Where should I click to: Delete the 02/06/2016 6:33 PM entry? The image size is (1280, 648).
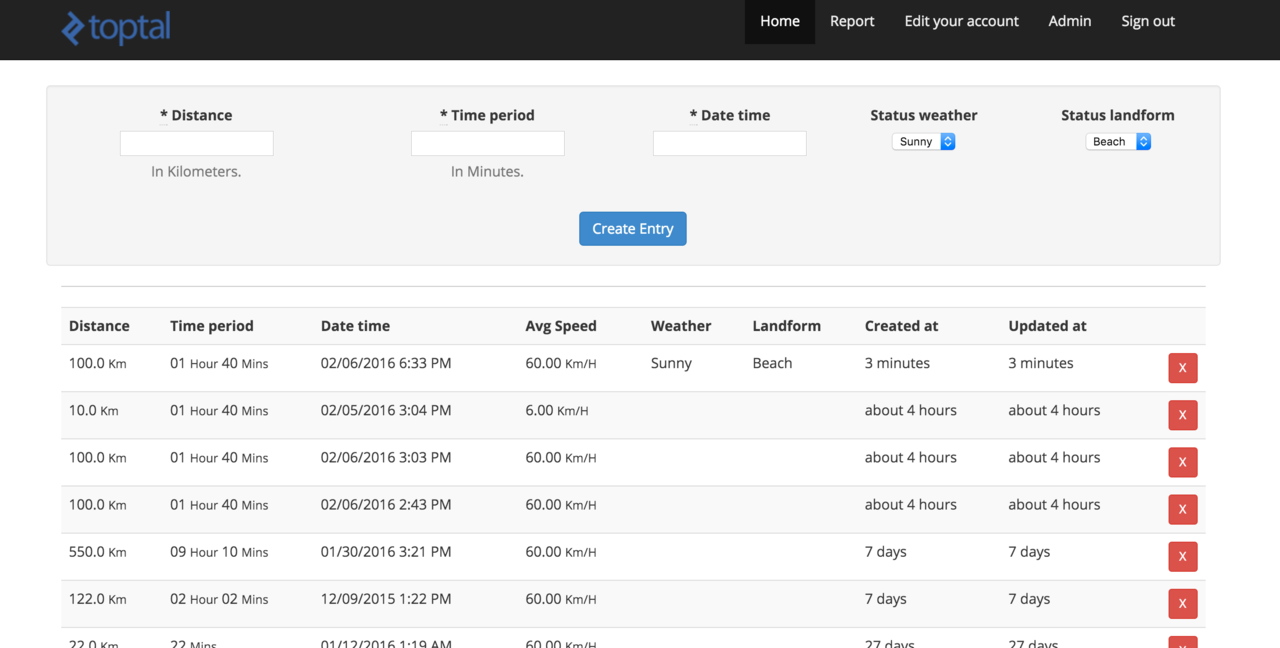[1182, 368]
